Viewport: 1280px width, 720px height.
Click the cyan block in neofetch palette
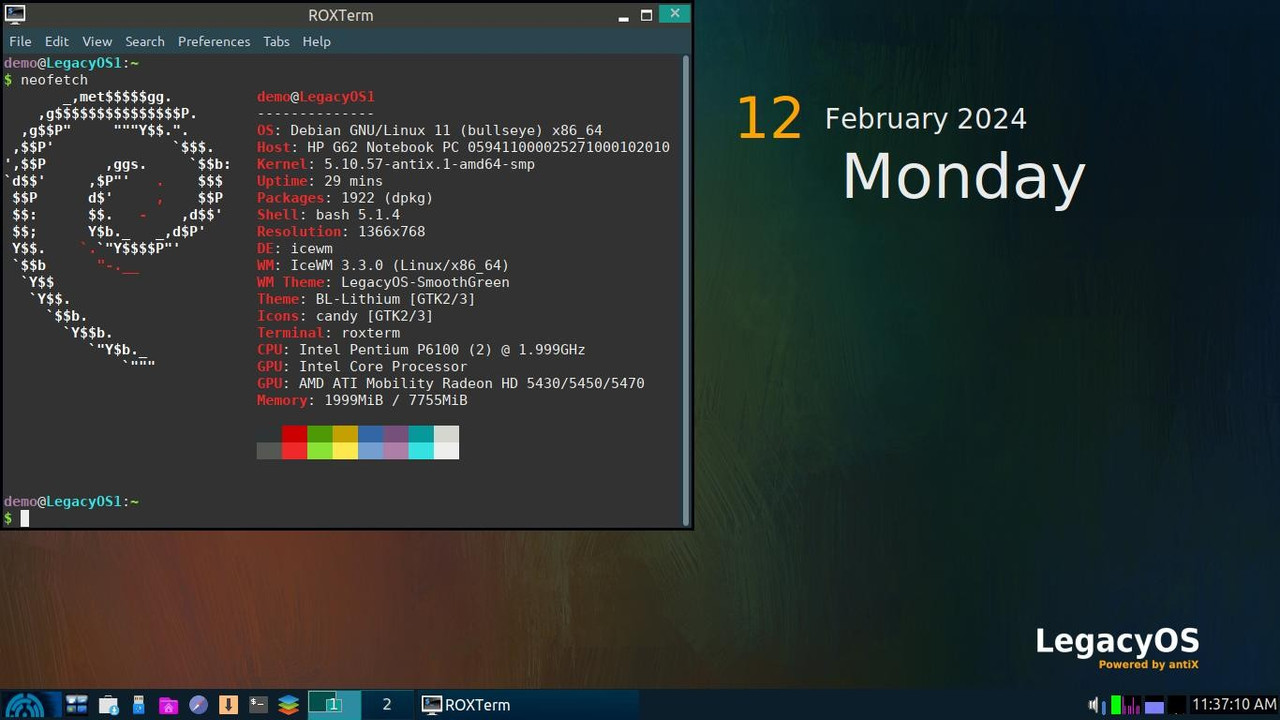pyautogui.click(x=421, y=442)
